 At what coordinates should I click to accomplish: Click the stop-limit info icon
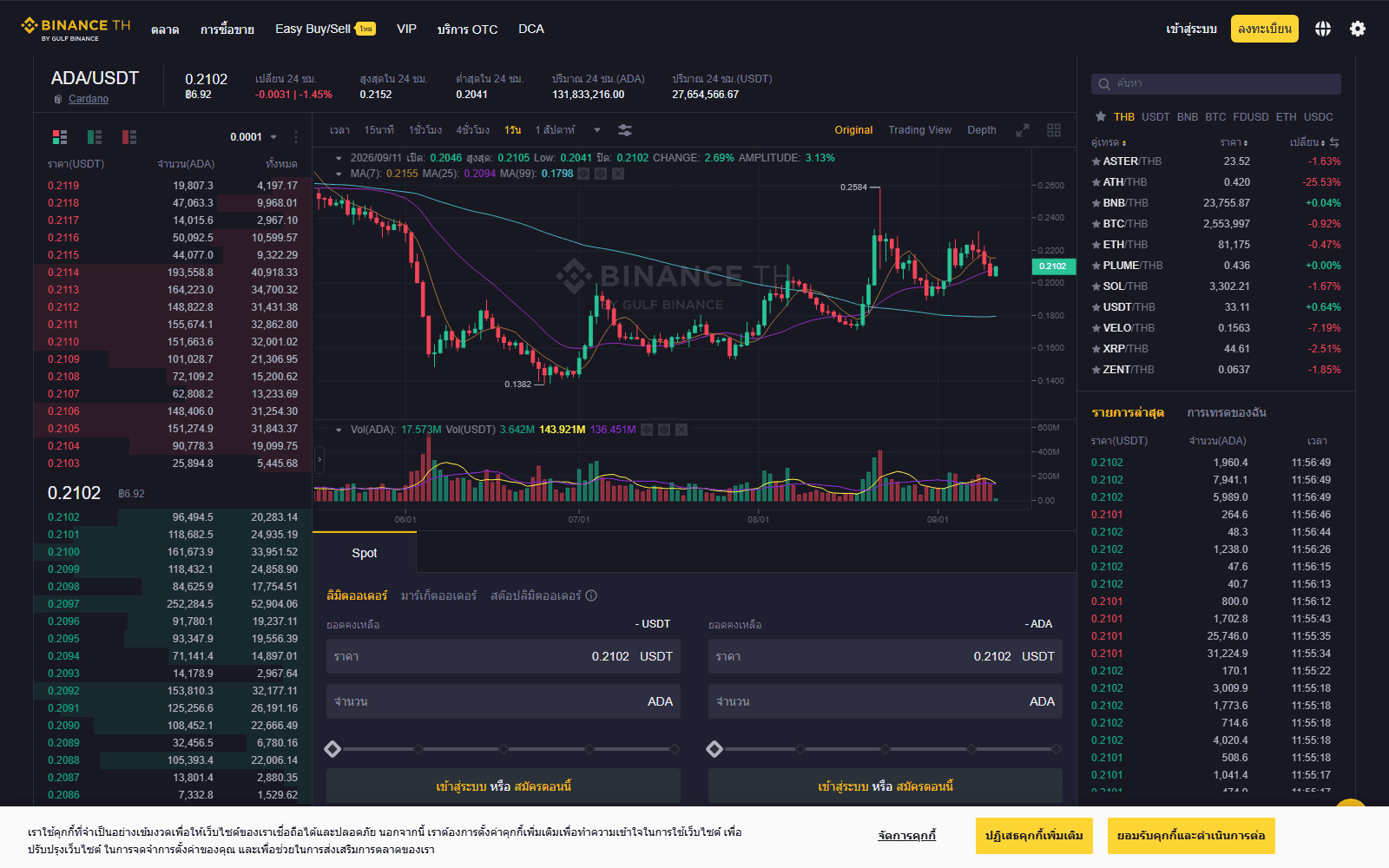[591, 595]
